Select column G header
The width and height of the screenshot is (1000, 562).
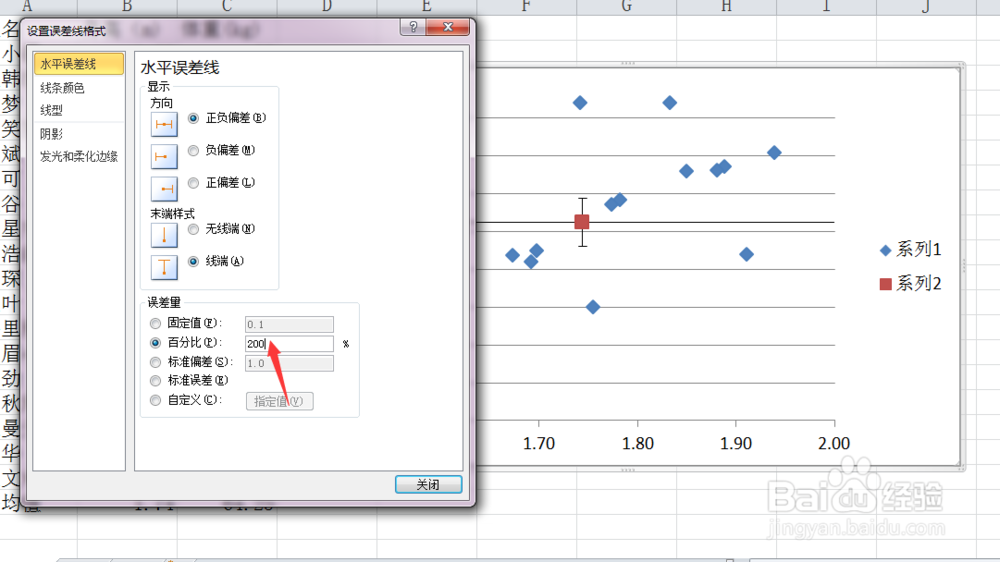pyautogui.click(x=626, y=7)
